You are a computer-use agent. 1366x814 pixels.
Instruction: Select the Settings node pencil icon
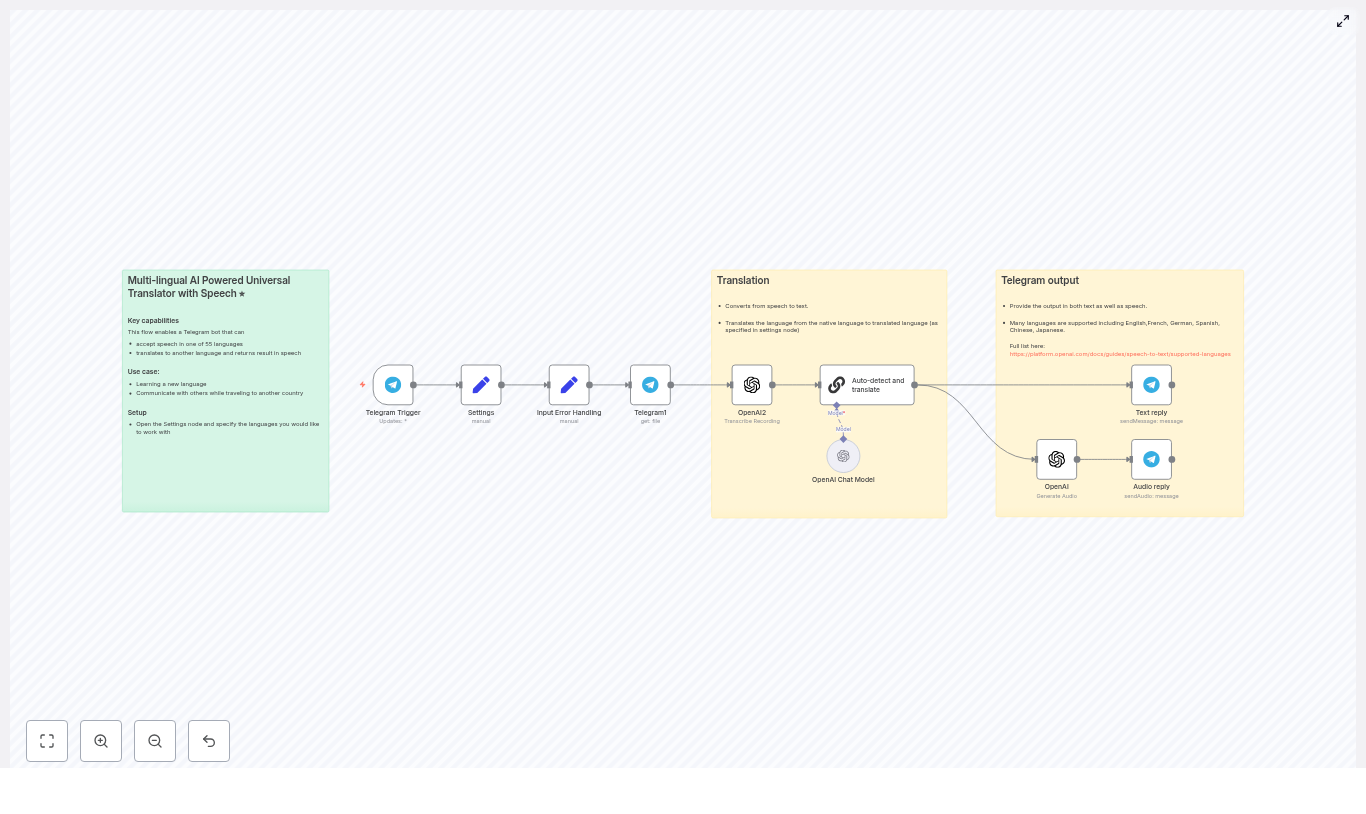click(481, 385)
